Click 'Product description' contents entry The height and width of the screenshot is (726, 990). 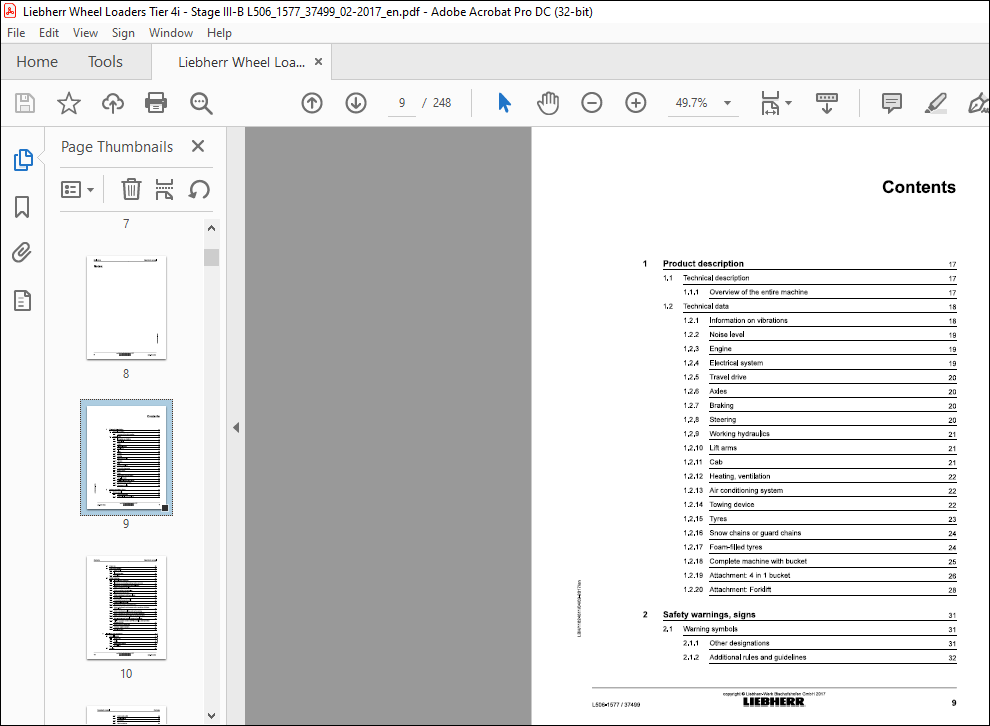(703, 264)
